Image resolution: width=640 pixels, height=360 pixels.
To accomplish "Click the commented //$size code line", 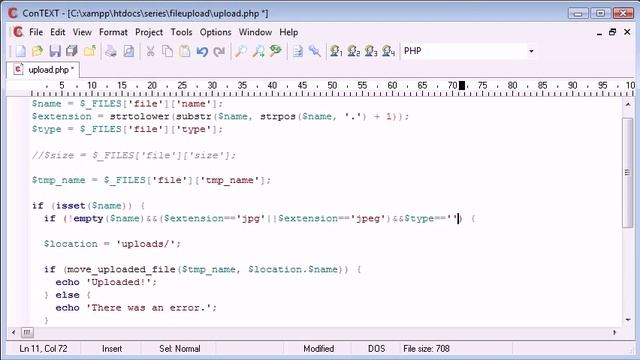I will pos(134,155).
